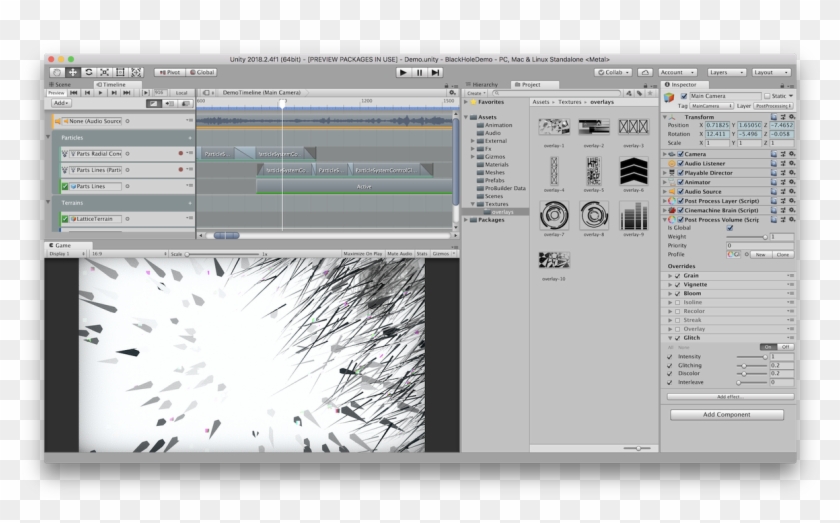Expand the Packages folder in Project
This screenshot has width=840, height=523.
(x=466, y=220)
